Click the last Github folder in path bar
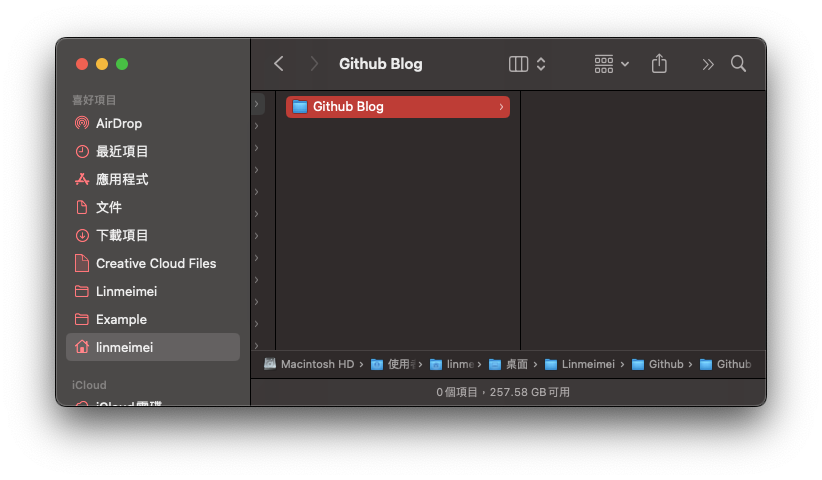 (x=726, y=364)
